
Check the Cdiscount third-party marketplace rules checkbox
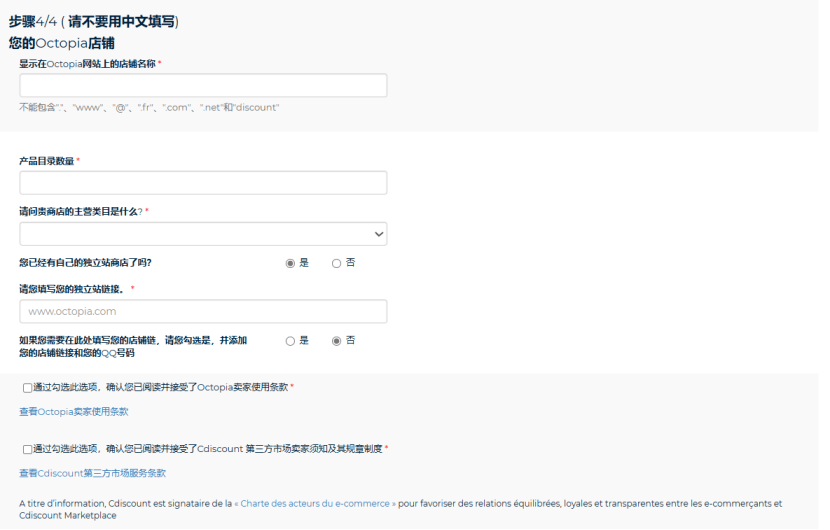[27, 450]
